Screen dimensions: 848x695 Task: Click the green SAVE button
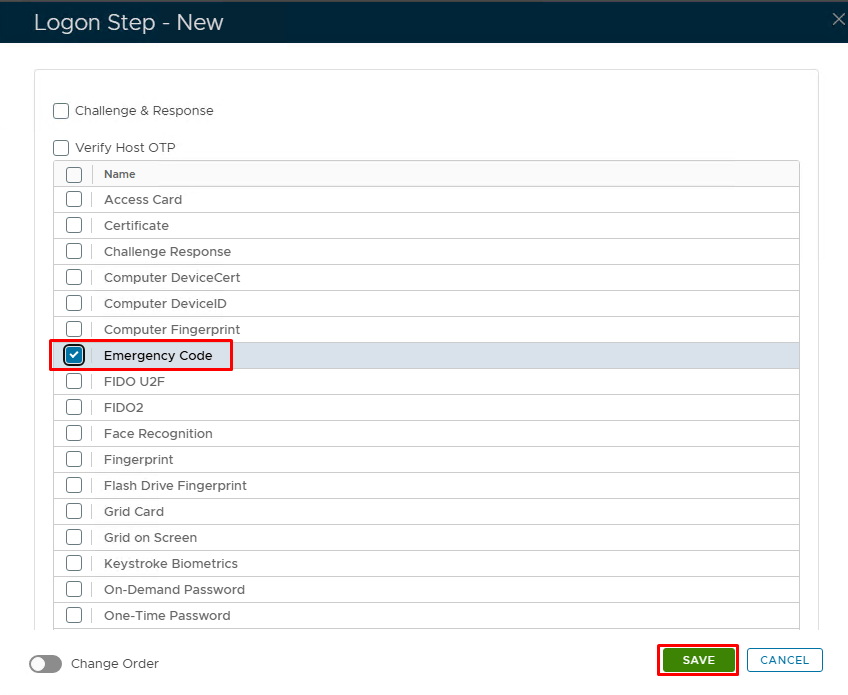698,660
